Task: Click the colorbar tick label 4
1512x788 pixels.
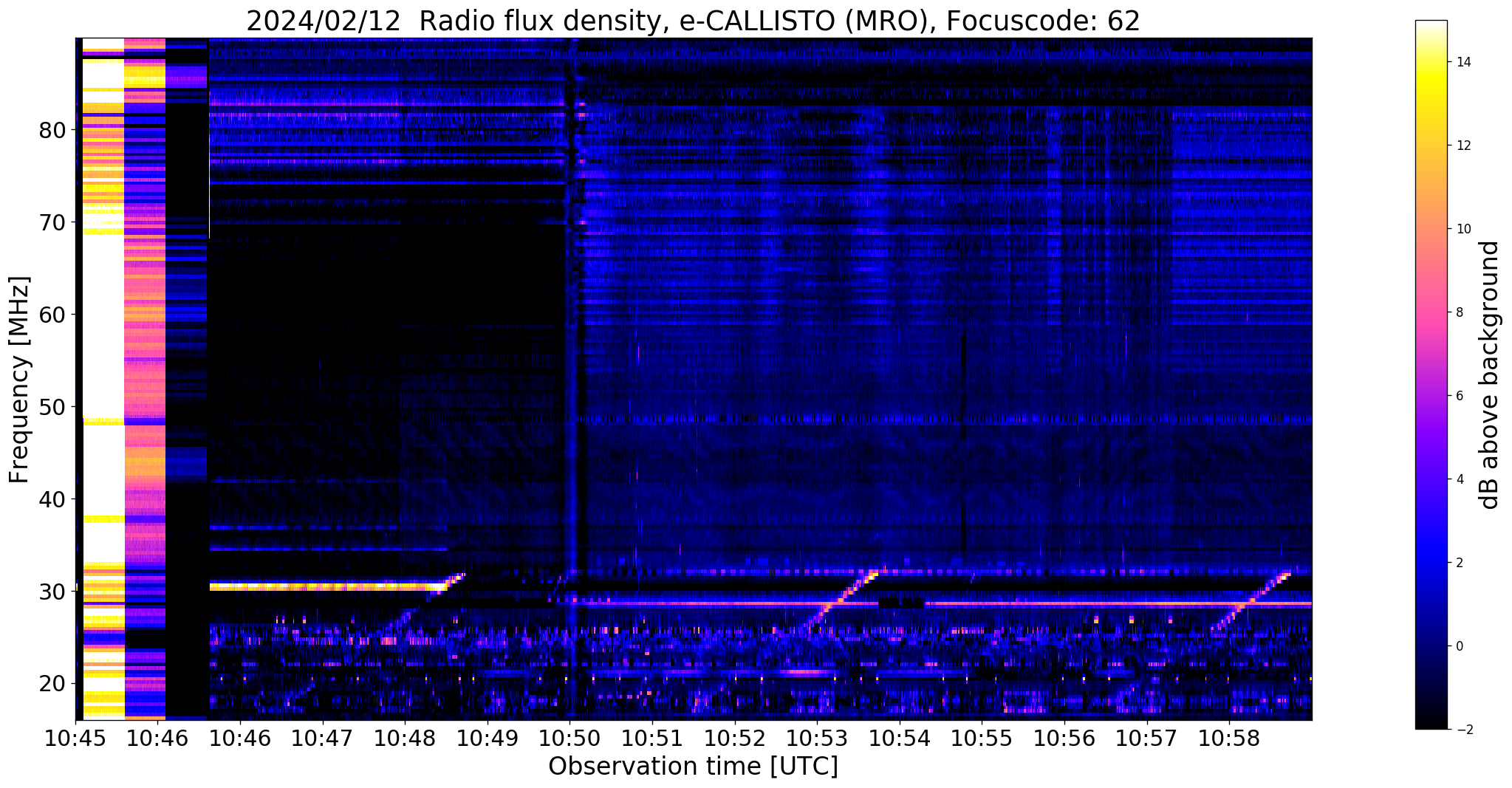Action: pos(1458,479)
